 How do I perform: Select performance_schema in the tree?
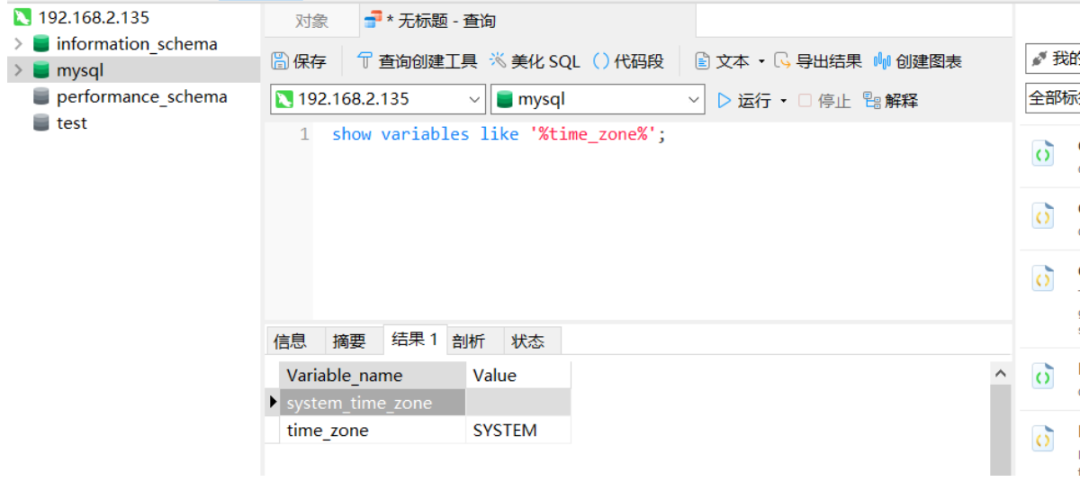click(x=141, y=96)
